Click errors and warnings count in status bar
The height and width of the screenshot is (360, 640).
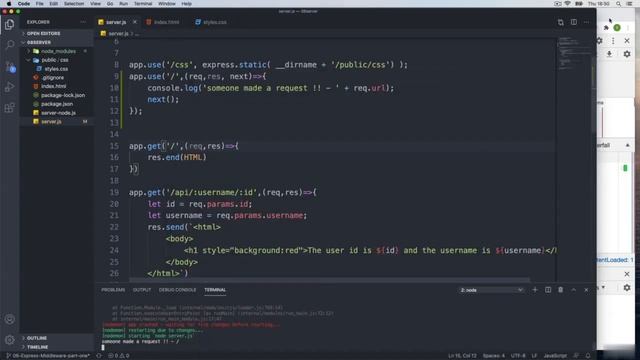pyautogui.click(x=119, y=356)
